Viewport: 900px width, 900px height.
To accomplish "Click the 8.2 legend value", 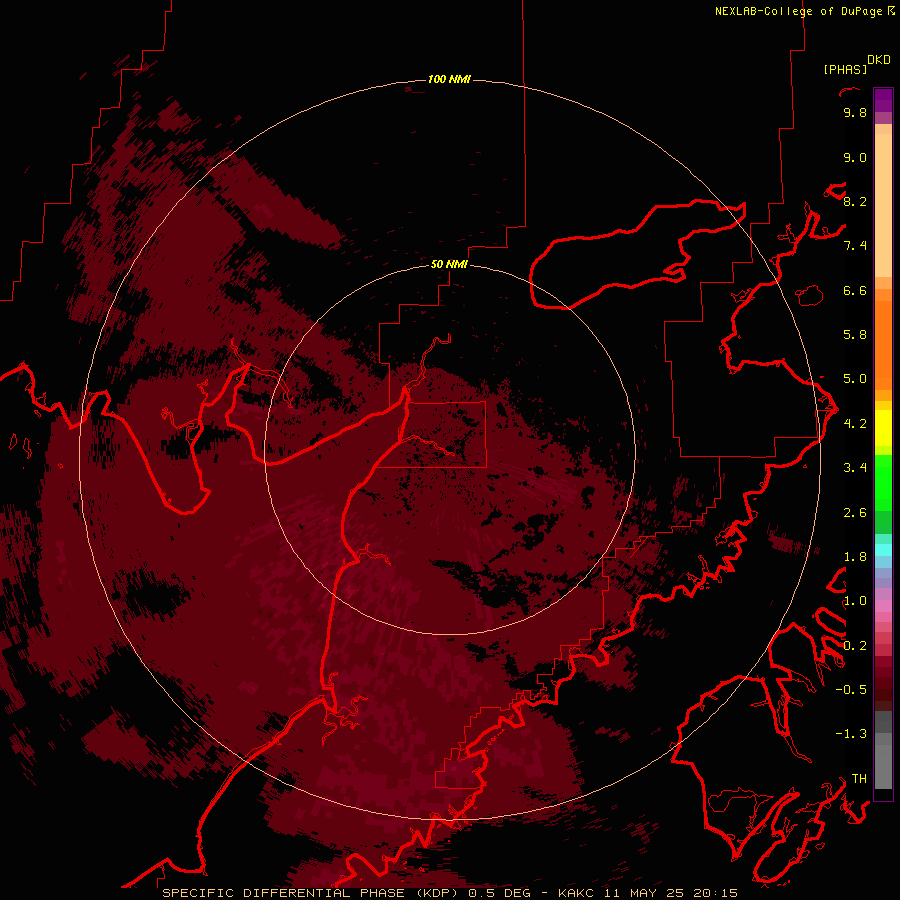I will [x=855, y=201].
